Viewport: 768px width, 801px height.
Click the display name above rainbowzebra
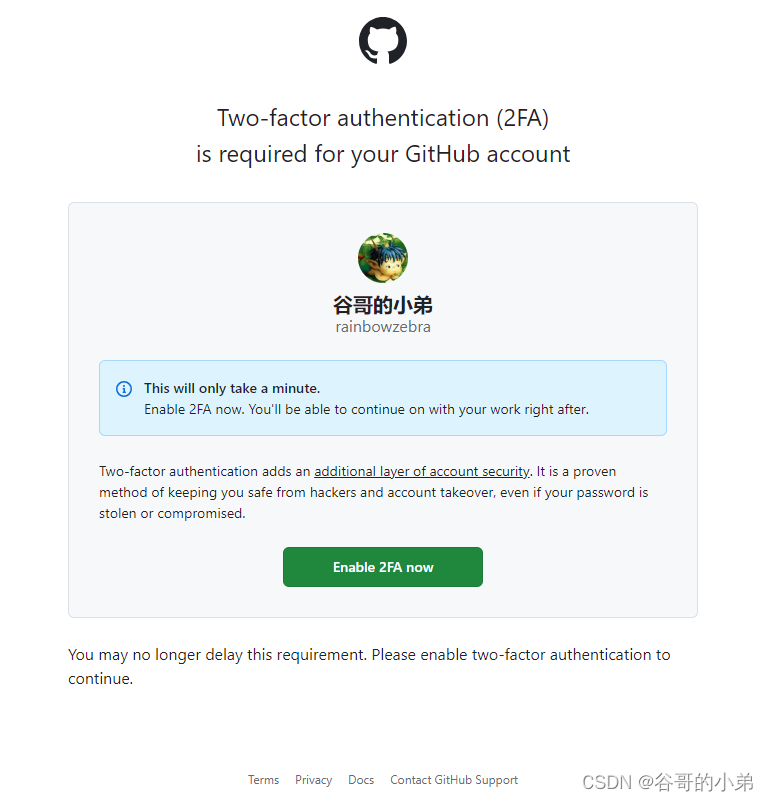(x=383, y=303)
